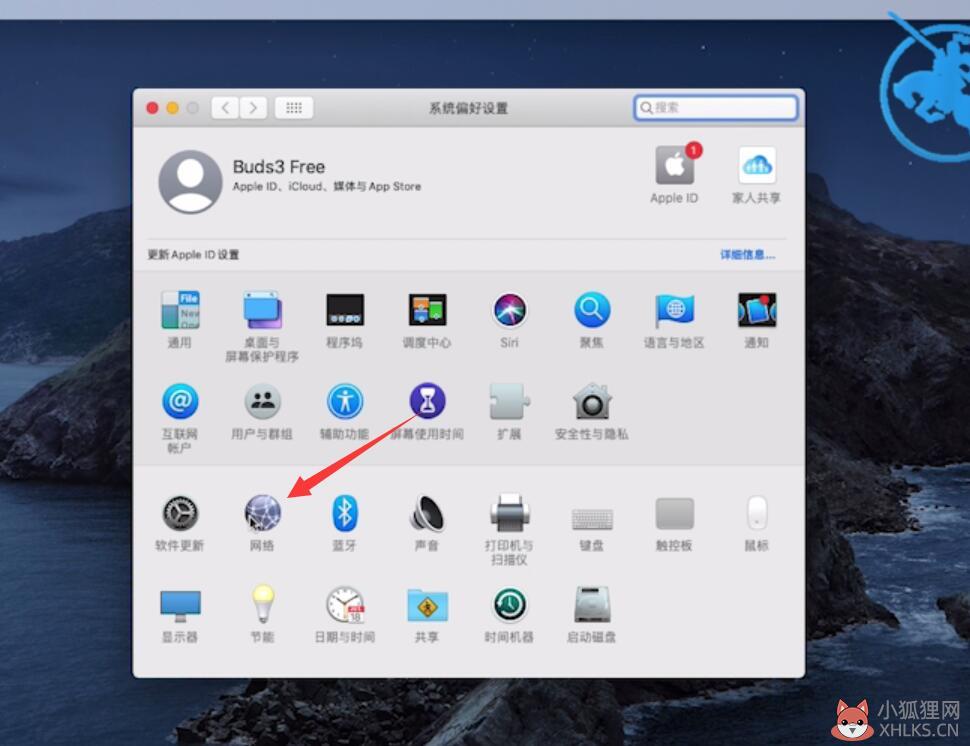Screen dimensions: 970x746
Task: Open Displays (显示器) preferences
Action: [179, 605]
